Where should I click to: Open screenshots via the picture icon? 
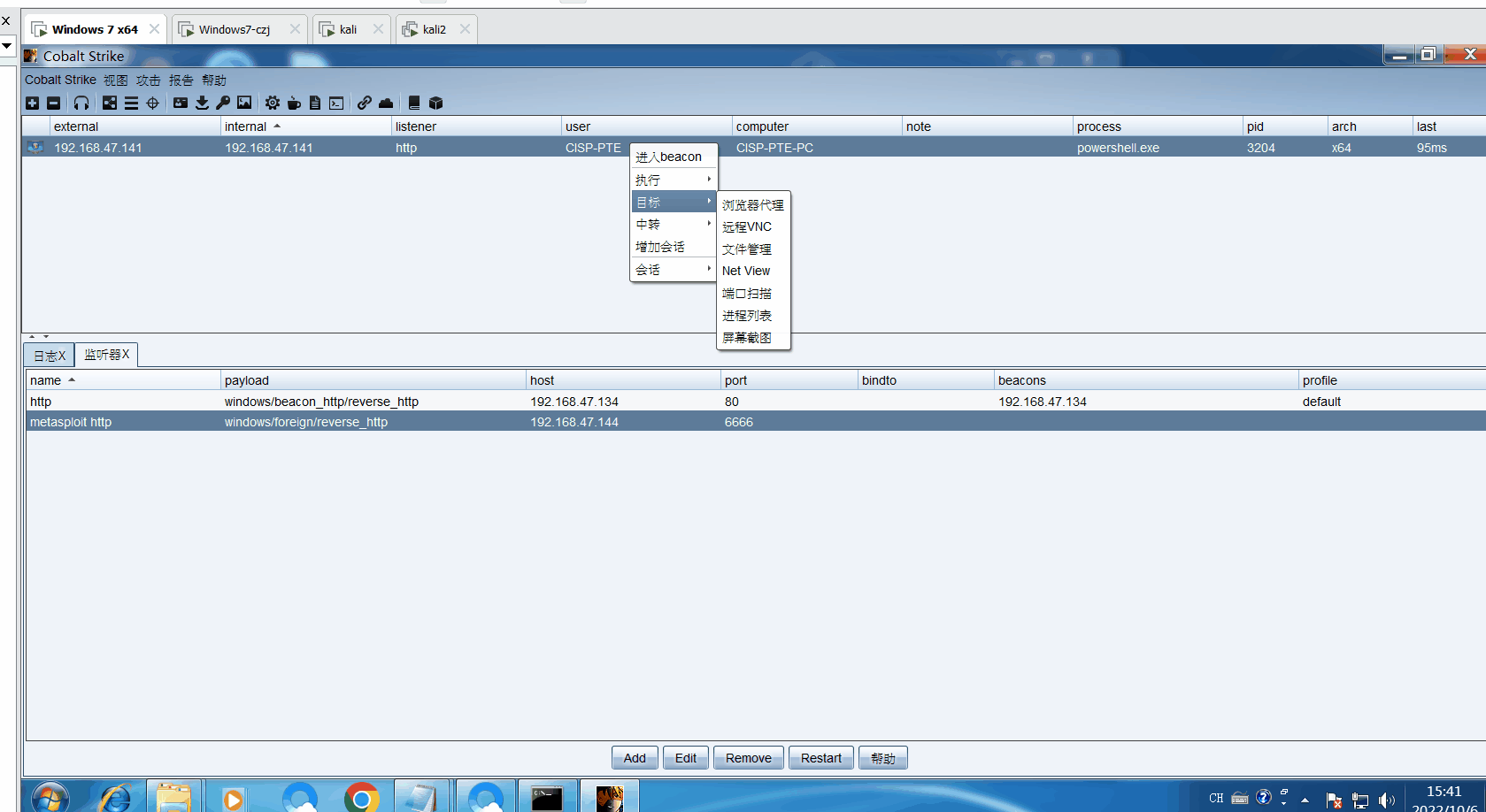coord(244,103)
